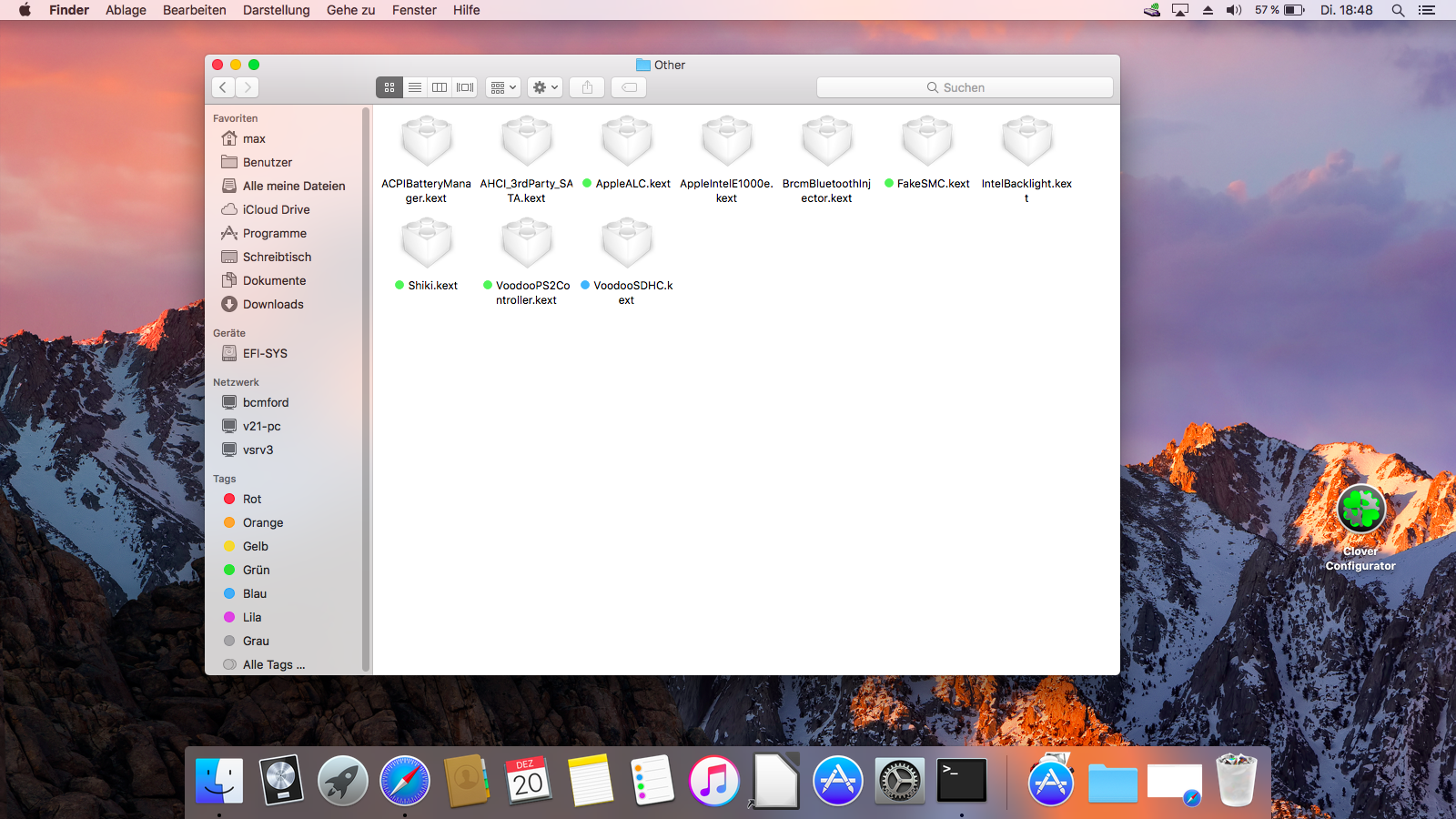Select the VoodooSDHC.kext file icon
Image resolution: width=1456 pixels, height=819 pixels.
point(627,243)
